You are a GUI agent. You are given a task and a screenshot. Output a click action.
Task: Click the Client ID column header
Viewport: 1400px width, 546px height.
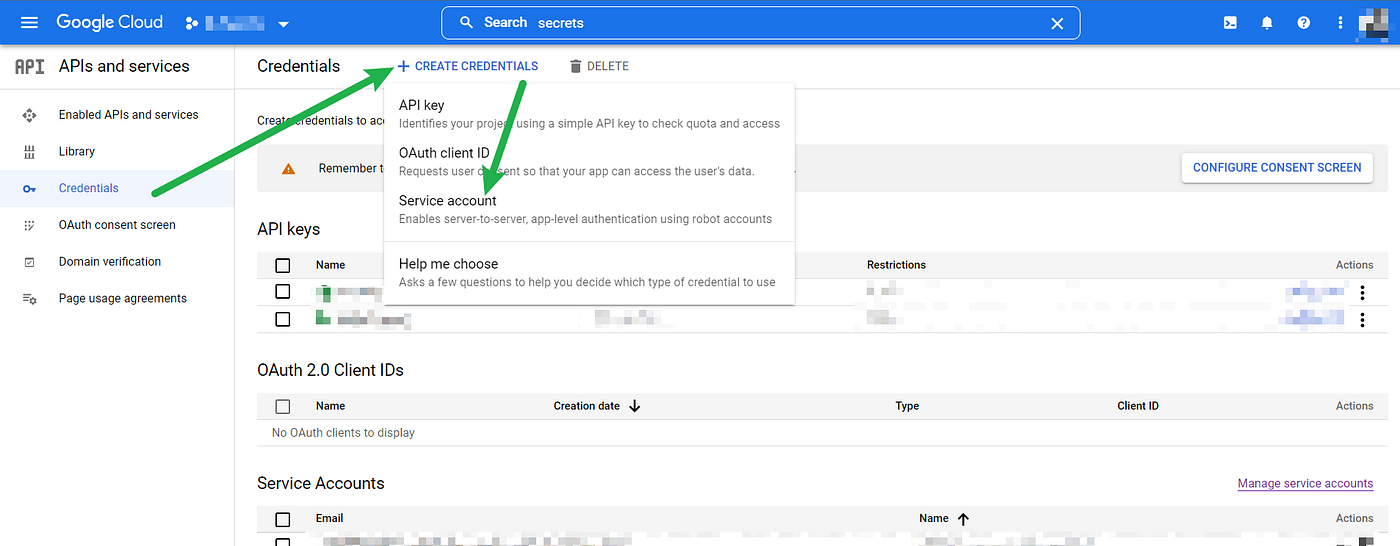[1138, 406]
